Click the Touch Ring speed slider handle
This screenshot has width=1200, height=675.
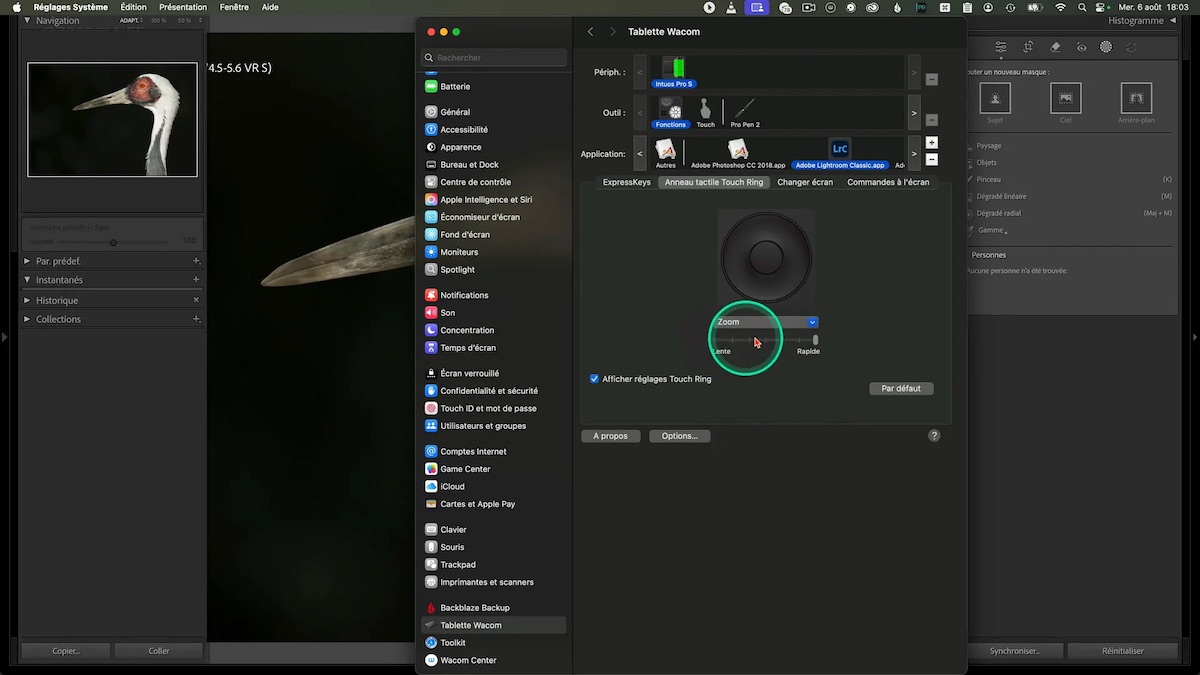(x=816, y=340)
